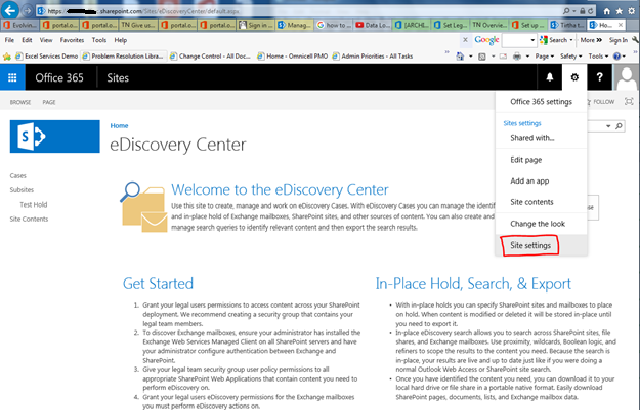Image resolution: width=640 pixels, height=410 pixels.
Task: Expand the command bar Tools menu
Action: pyautogui.click(x=599, y=56)
